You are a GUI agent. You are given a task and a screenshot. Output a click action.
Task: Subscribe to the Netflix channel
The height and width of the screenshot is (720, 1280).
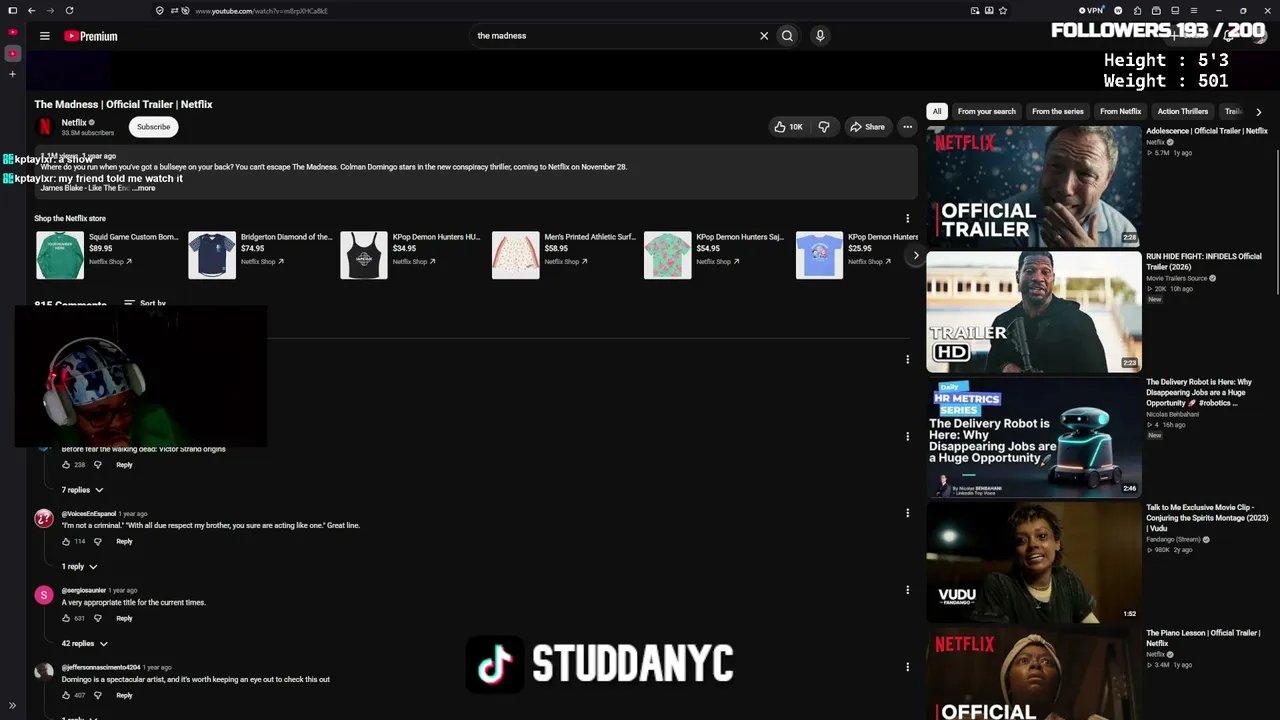pyautogui.click(x=153, y=127)
